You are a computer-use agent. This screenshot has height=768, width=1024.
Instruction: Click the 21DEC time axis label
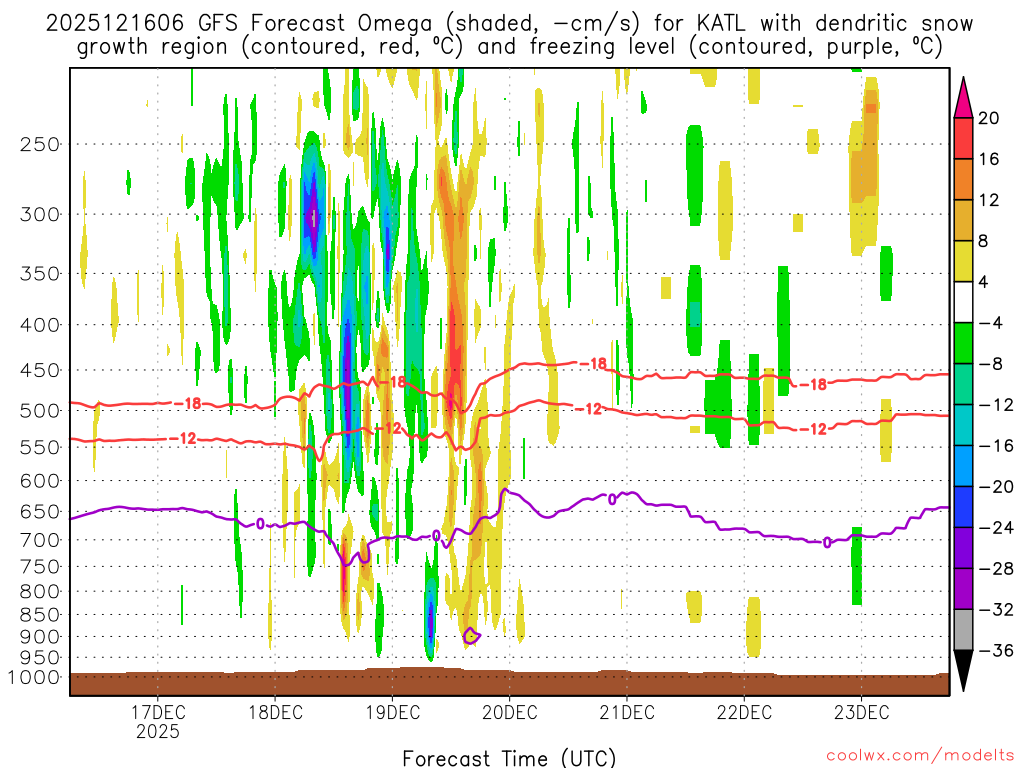[x=627, y=712]
